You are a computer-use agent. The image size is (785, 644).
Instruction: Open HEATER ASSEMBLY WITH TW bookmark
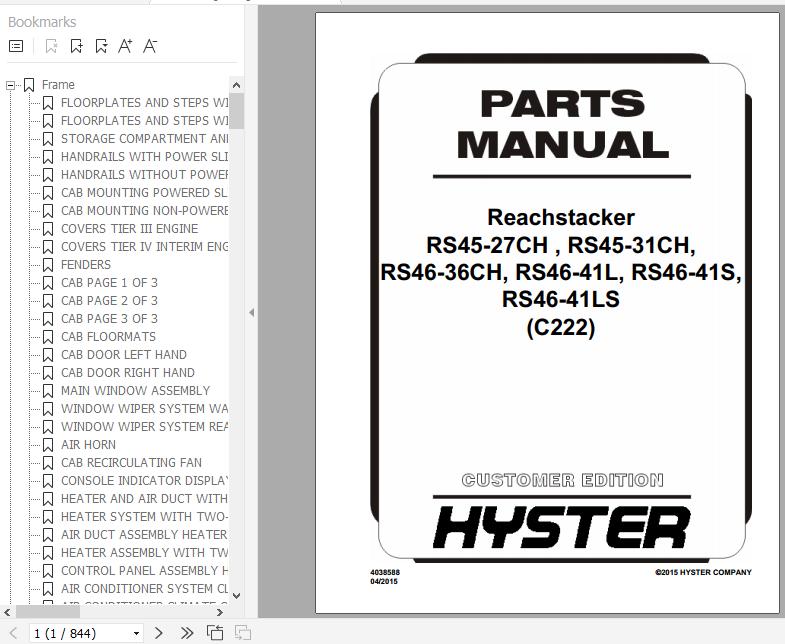tap(144, 553)
